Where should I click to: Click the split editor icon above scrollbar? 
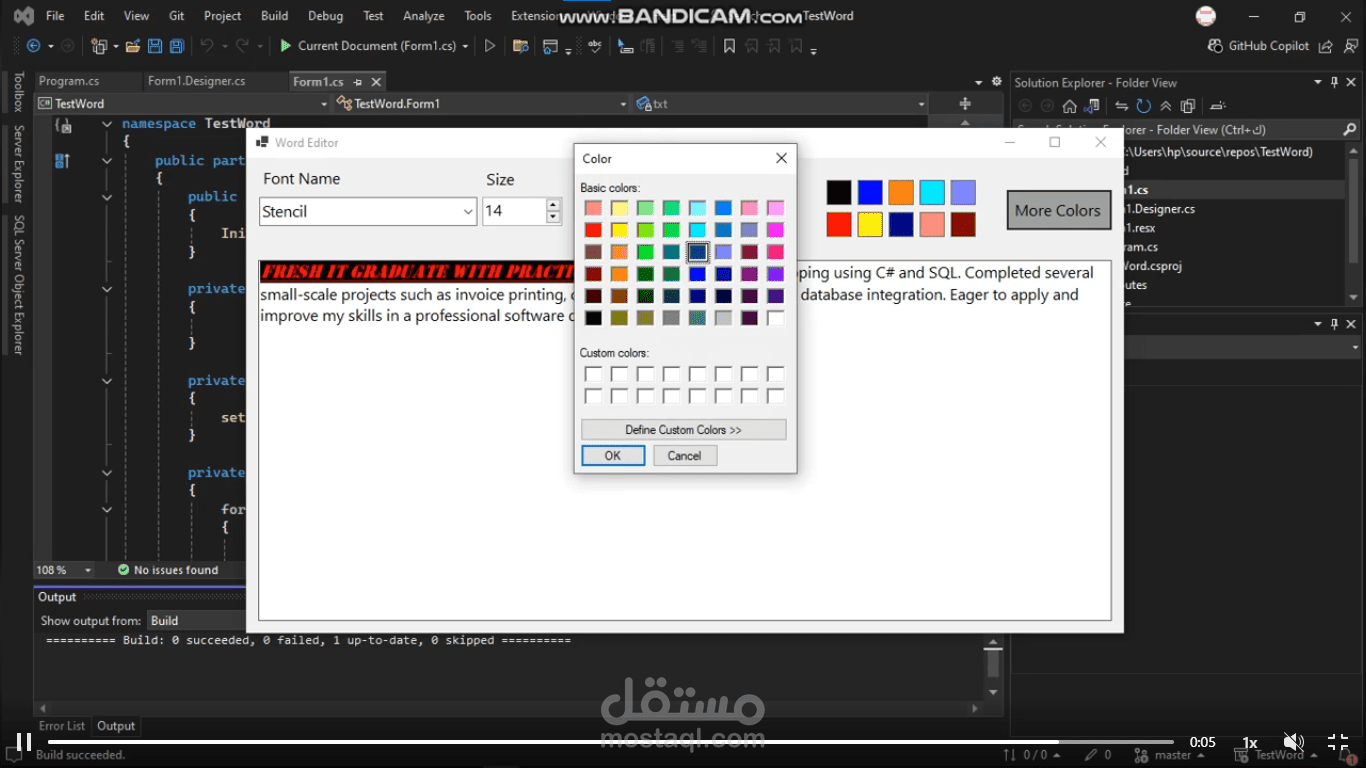click(x=965, y=103)
